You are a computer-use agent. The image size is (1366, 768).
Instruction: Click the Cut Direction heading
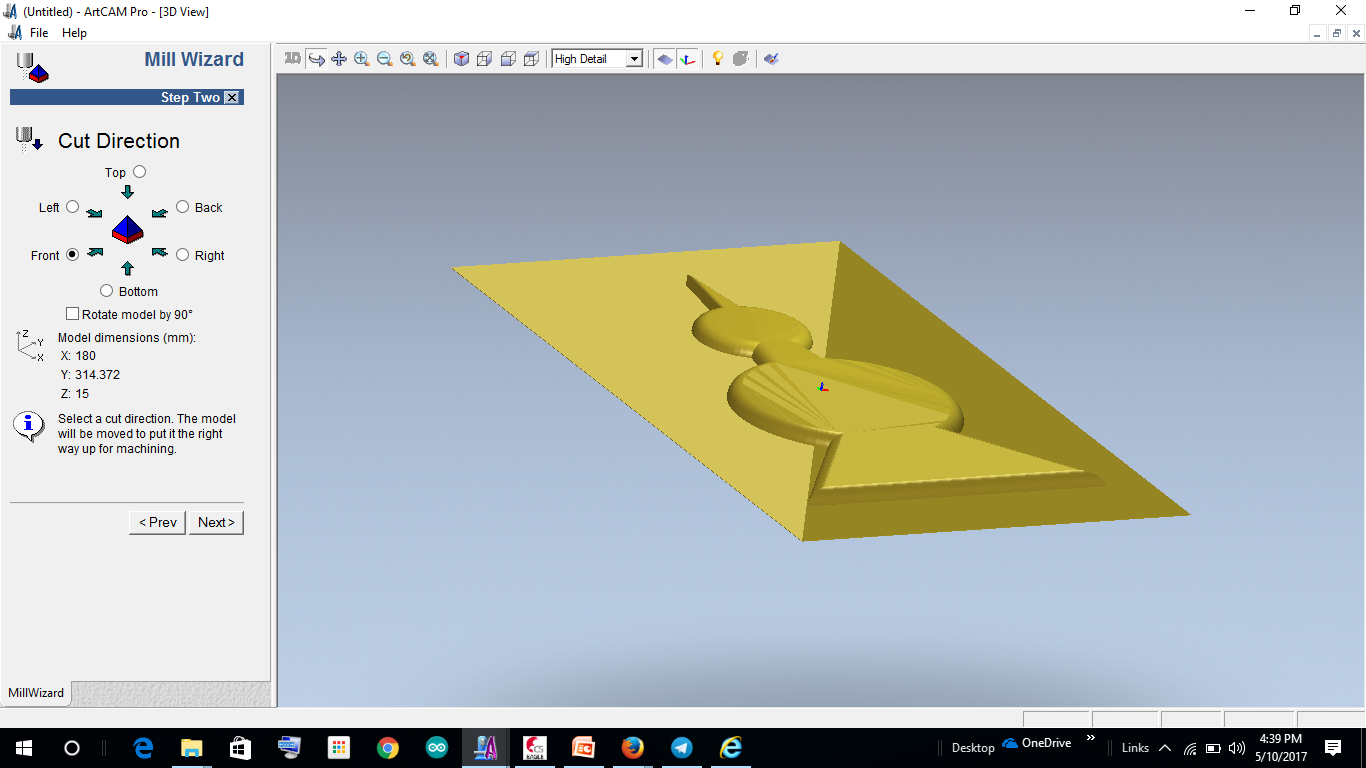point(119,141)
